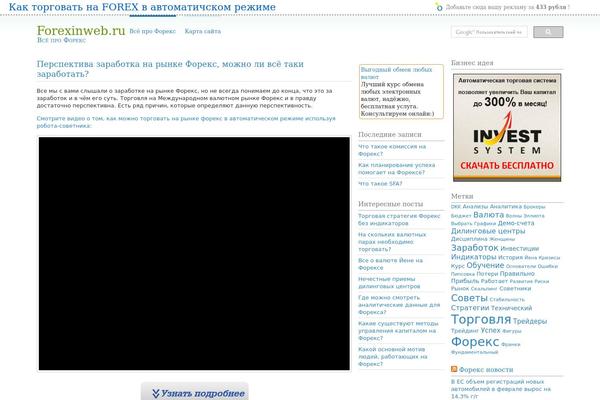
Task: Select the Советники tag
Action: (515, 288)
